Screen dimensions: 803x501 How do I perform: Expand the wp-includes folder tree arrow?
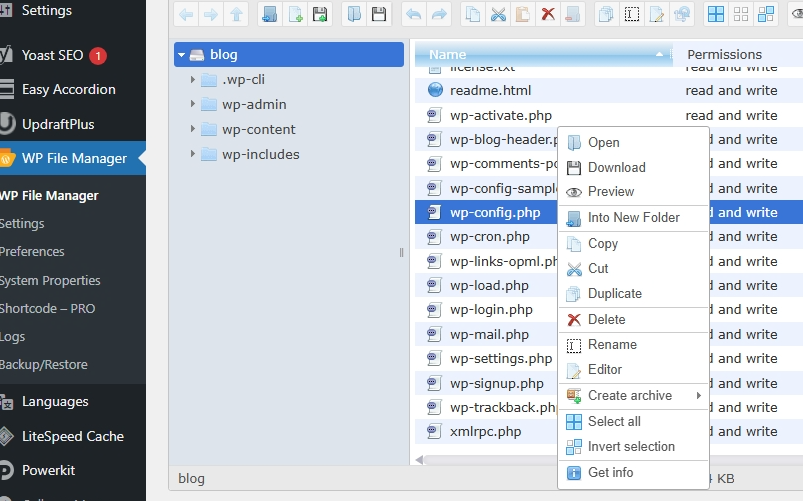coord(193,154)
